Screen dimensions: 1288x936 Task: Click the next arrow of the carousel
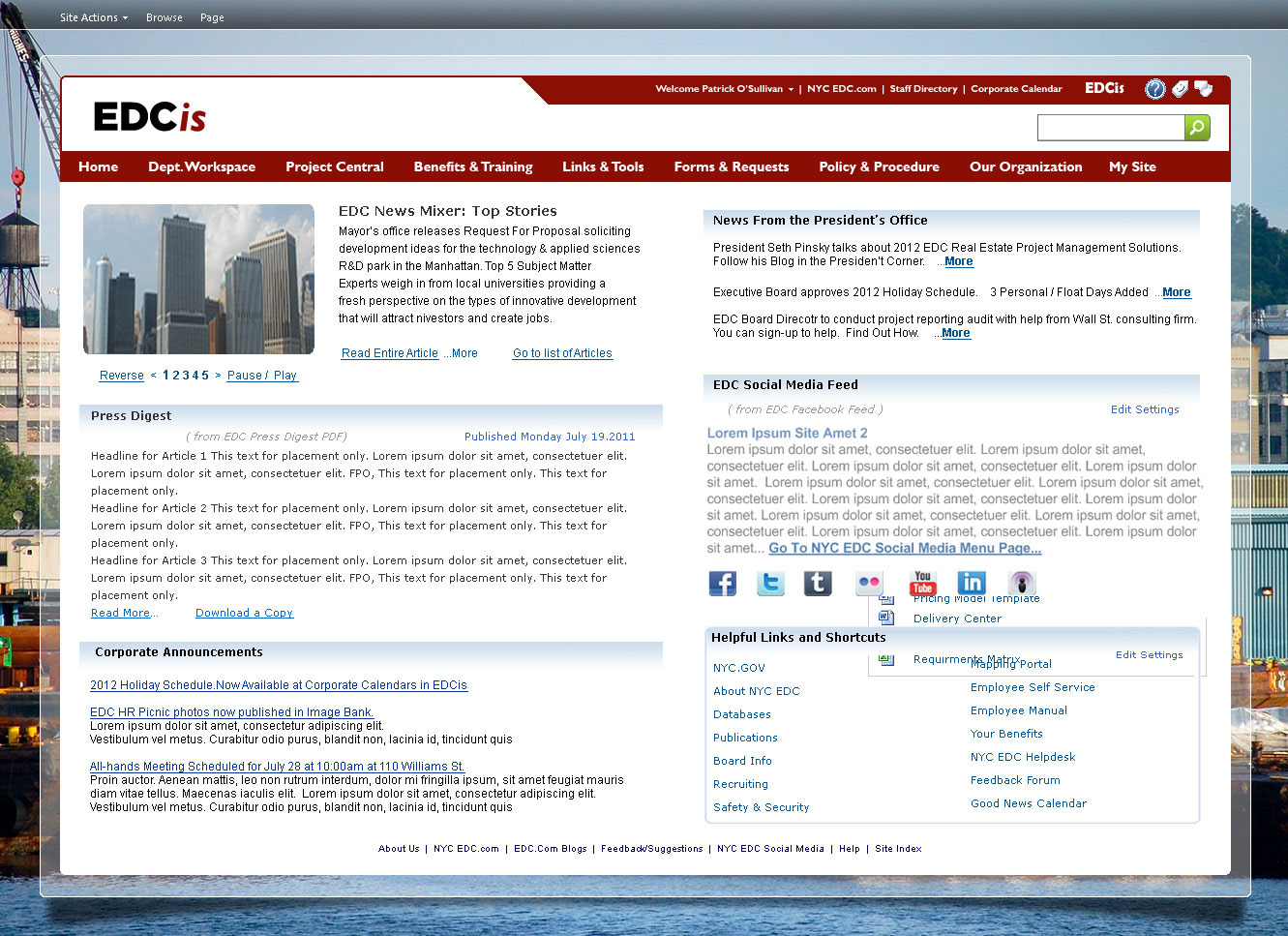[218, 376]
